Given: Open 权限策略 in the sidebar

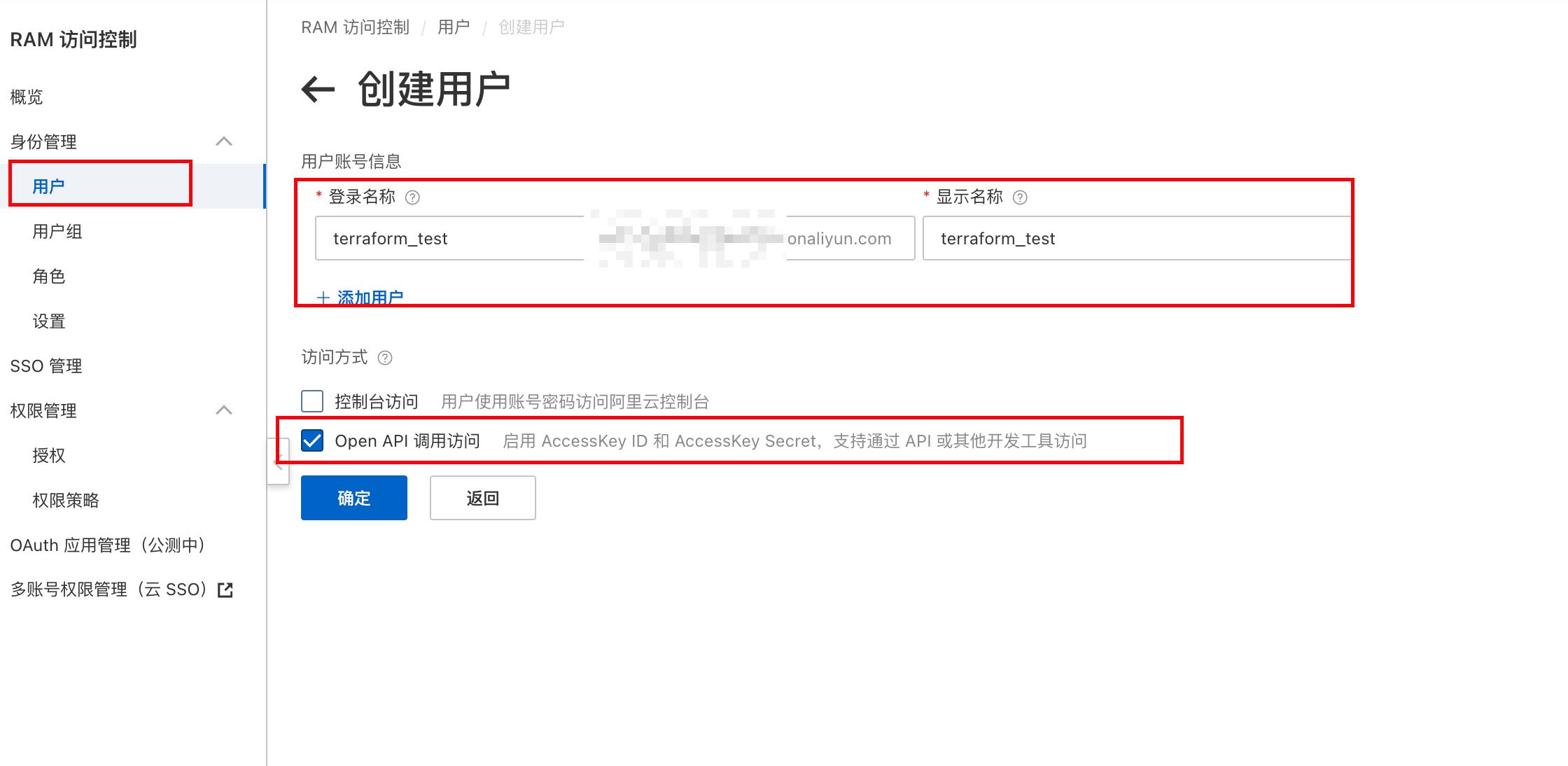Looking at the screenshot, I should point(66,500).
